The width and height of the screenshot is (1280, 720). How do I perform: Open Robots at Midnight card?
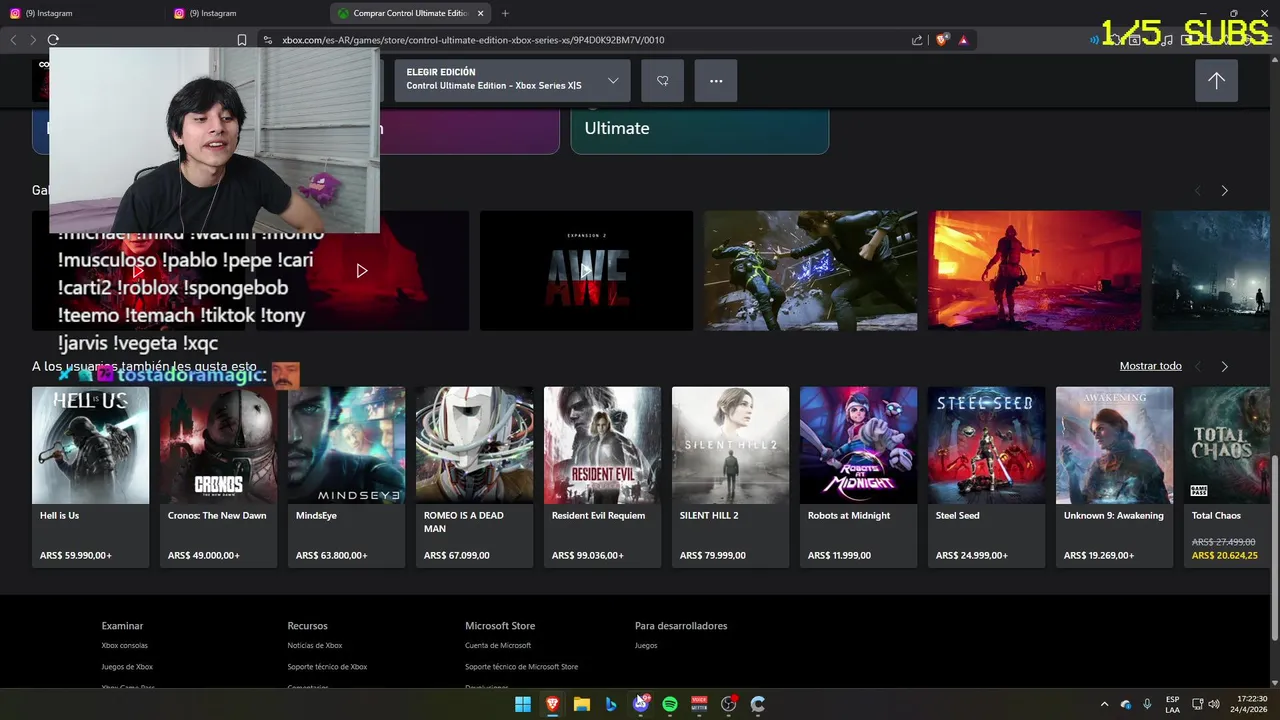(858, 477)
